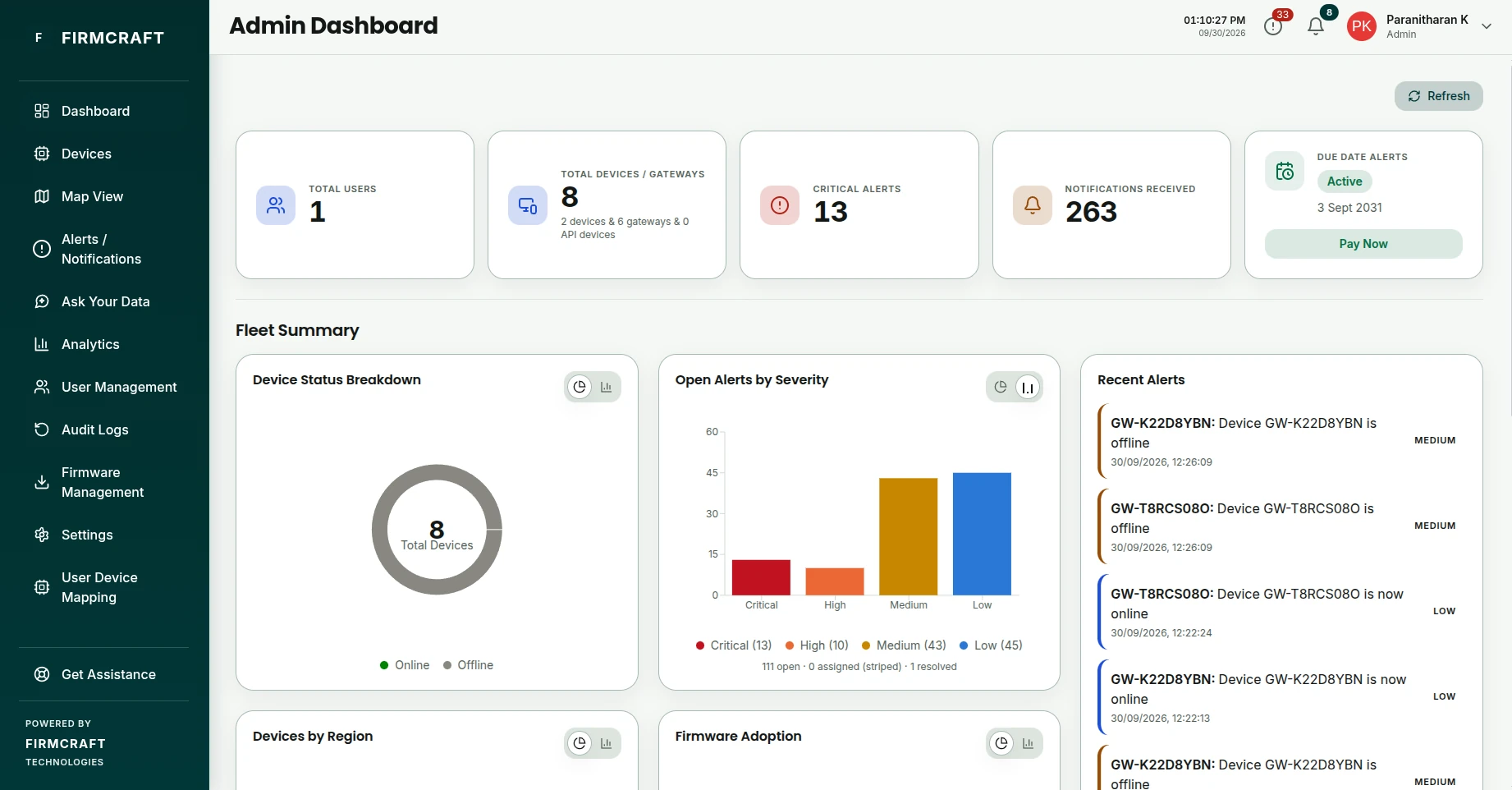Open the notifications bell icon
1512x790 pixels.
point(1316,26)
